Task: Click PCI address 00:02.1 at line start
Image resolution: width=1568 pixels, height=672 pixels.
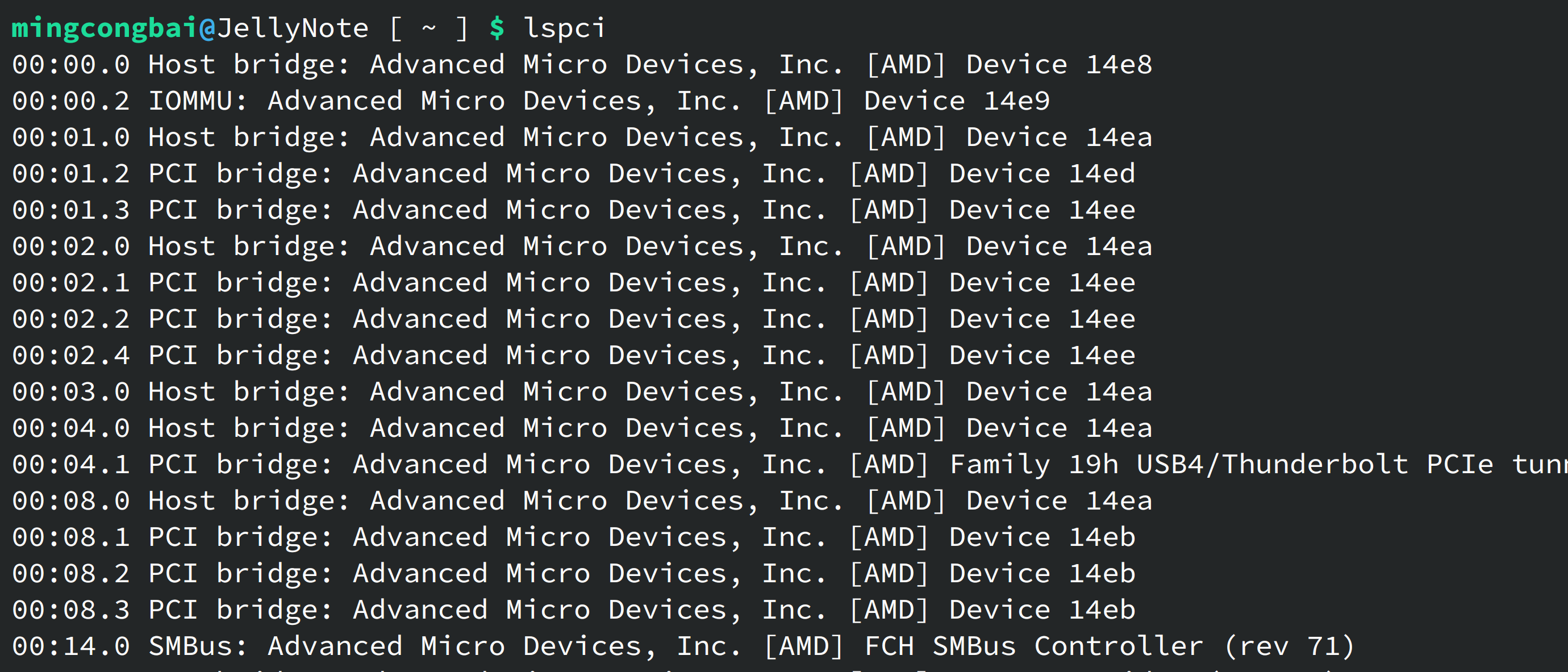Action: click(71, 283)
